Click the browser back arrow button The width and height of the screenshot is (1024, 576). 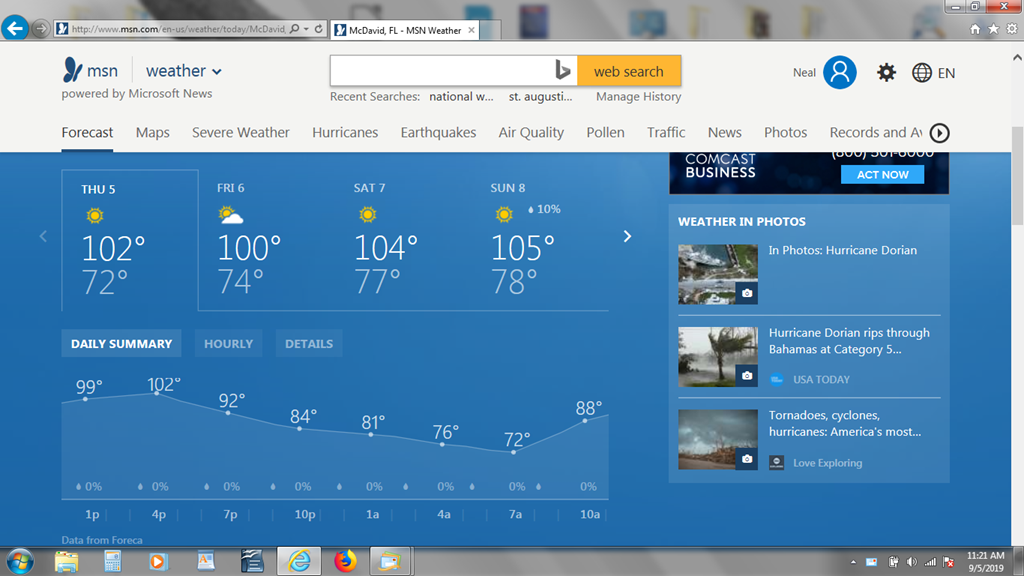15,29
